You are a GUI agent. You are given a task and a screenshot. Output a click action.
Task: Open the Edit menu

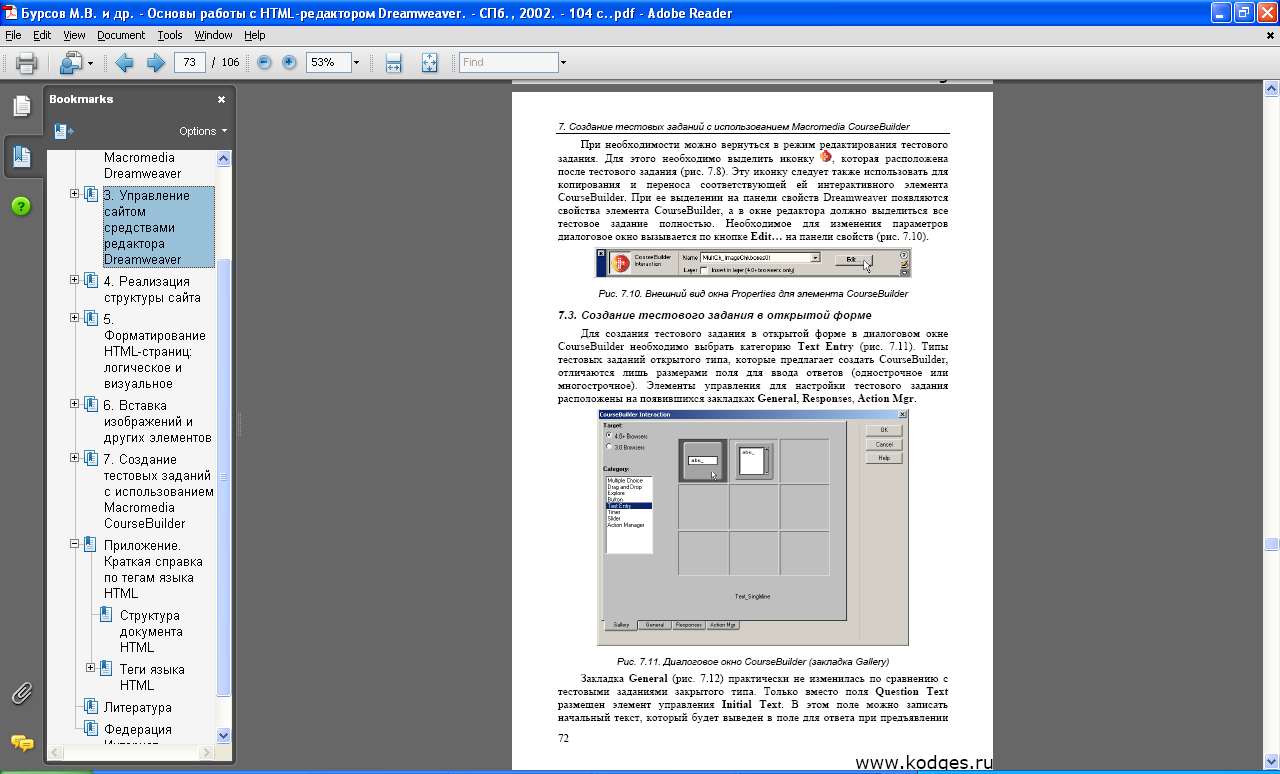coord(42,35)
